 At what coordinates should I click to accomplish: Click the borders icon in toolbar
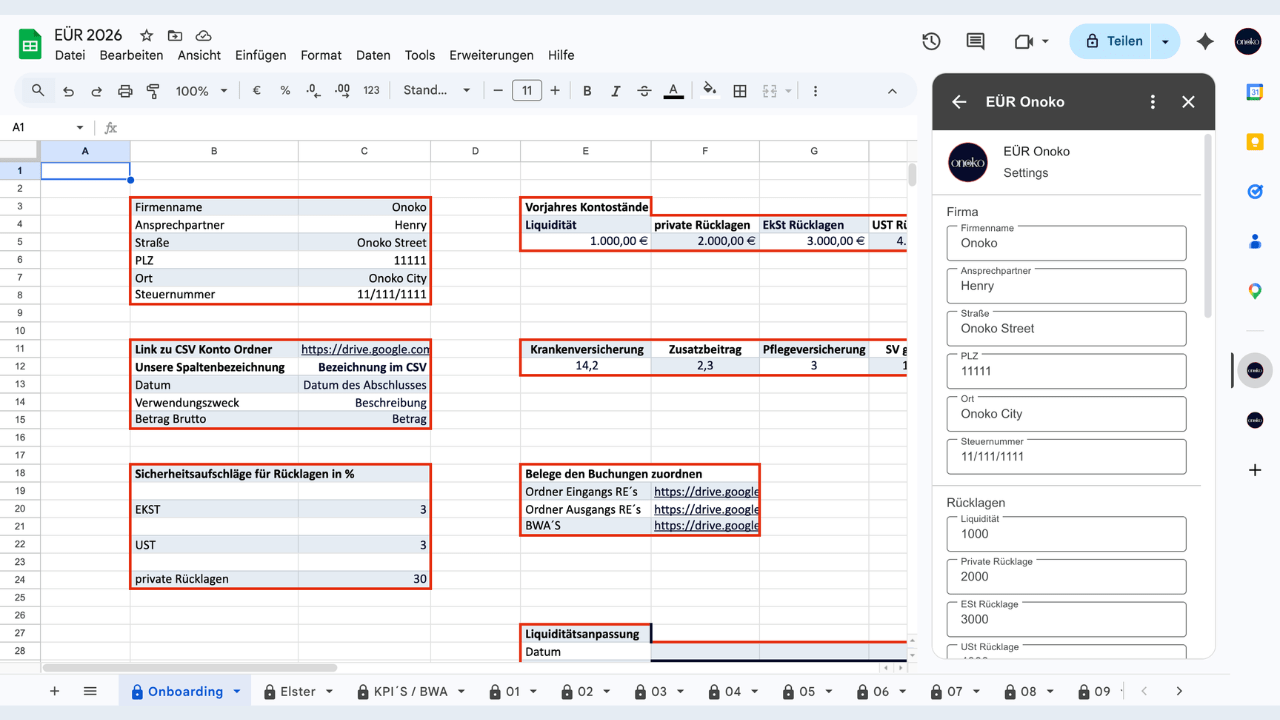click(x=740, y=91)
